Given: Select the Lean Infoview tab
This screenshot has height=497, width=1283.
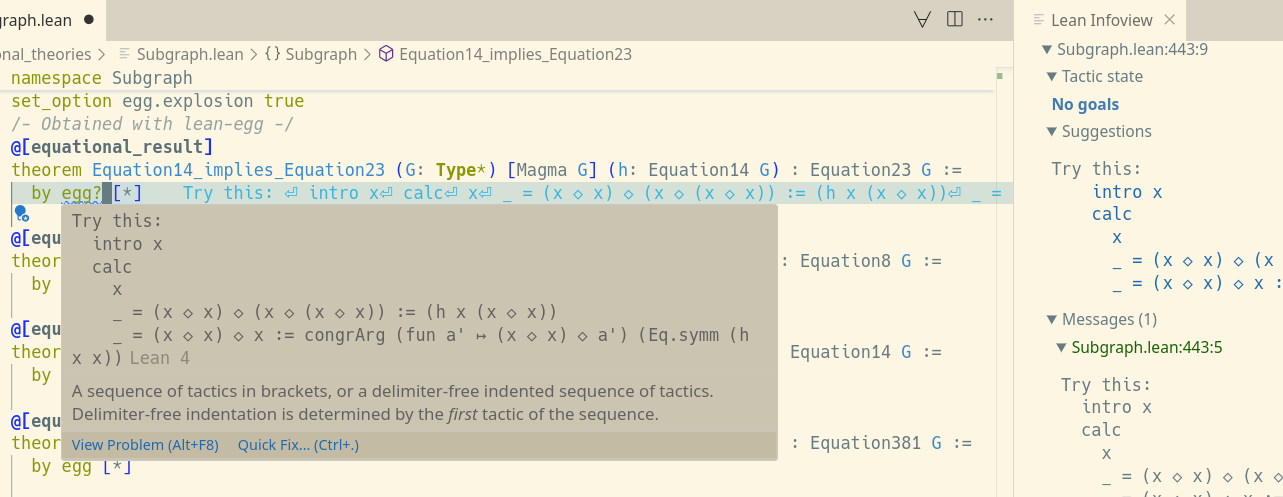Looking at the screenshot, I should point(1101,20).
